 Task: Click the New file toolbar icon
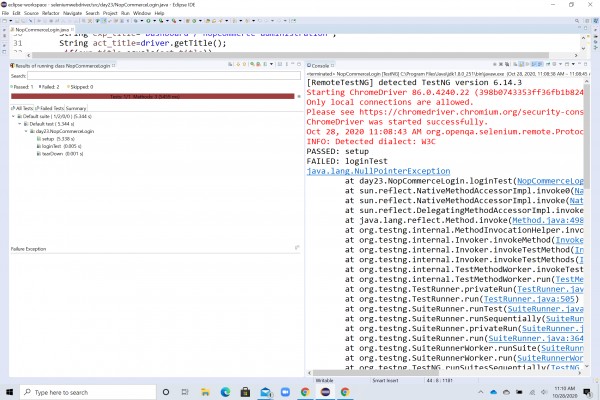click(4, 21)
